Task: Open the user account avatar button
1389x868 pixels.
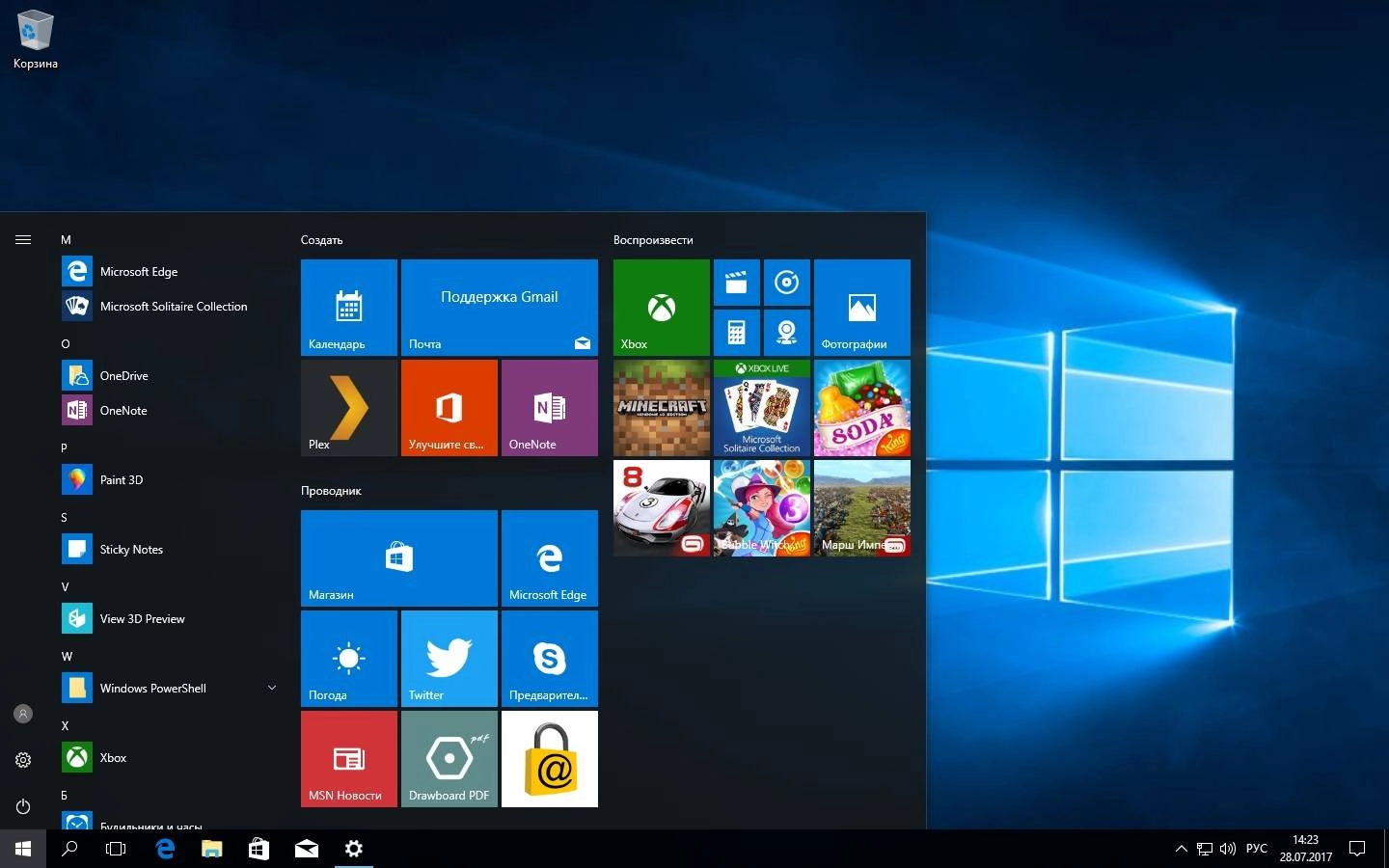Action: click(23, 714)
